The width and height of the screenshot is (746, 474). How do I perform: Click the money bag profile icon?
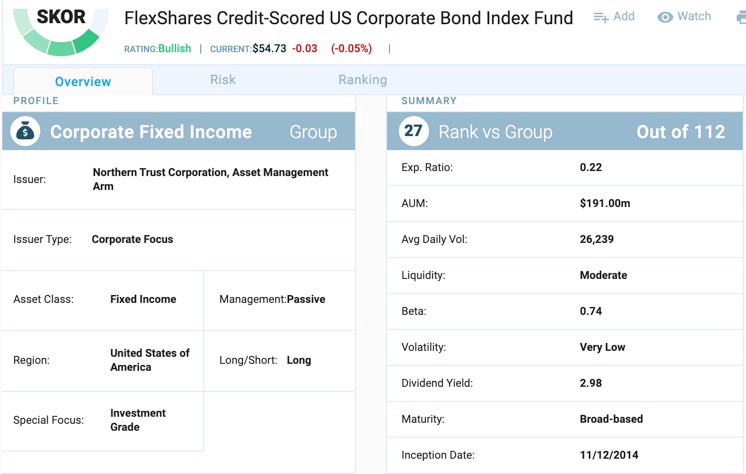click(x=28, y=132)
